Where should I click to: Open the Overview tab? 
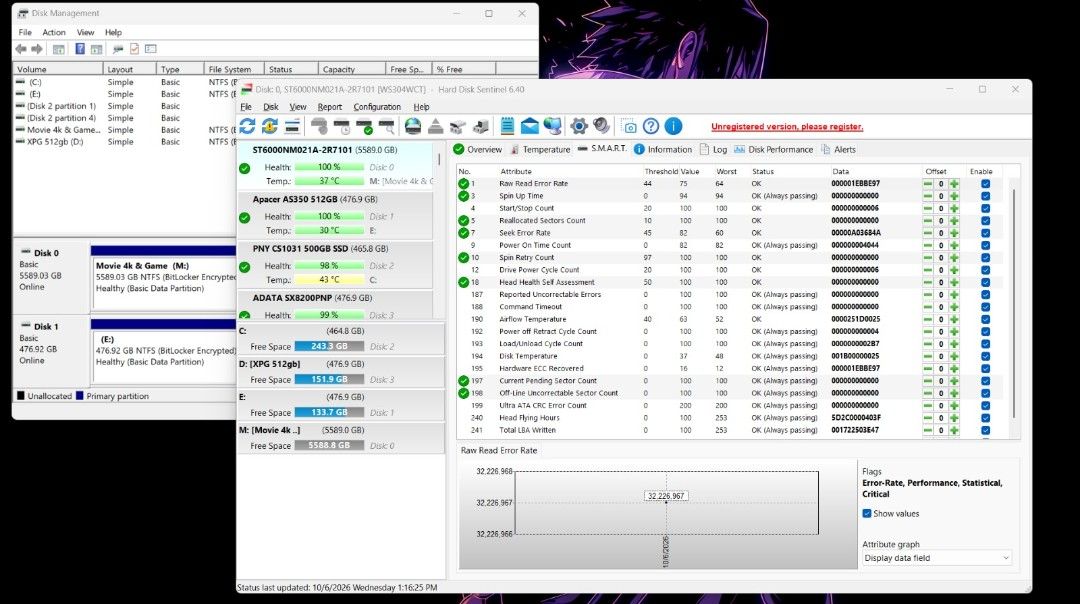click(x=477, y=149)
